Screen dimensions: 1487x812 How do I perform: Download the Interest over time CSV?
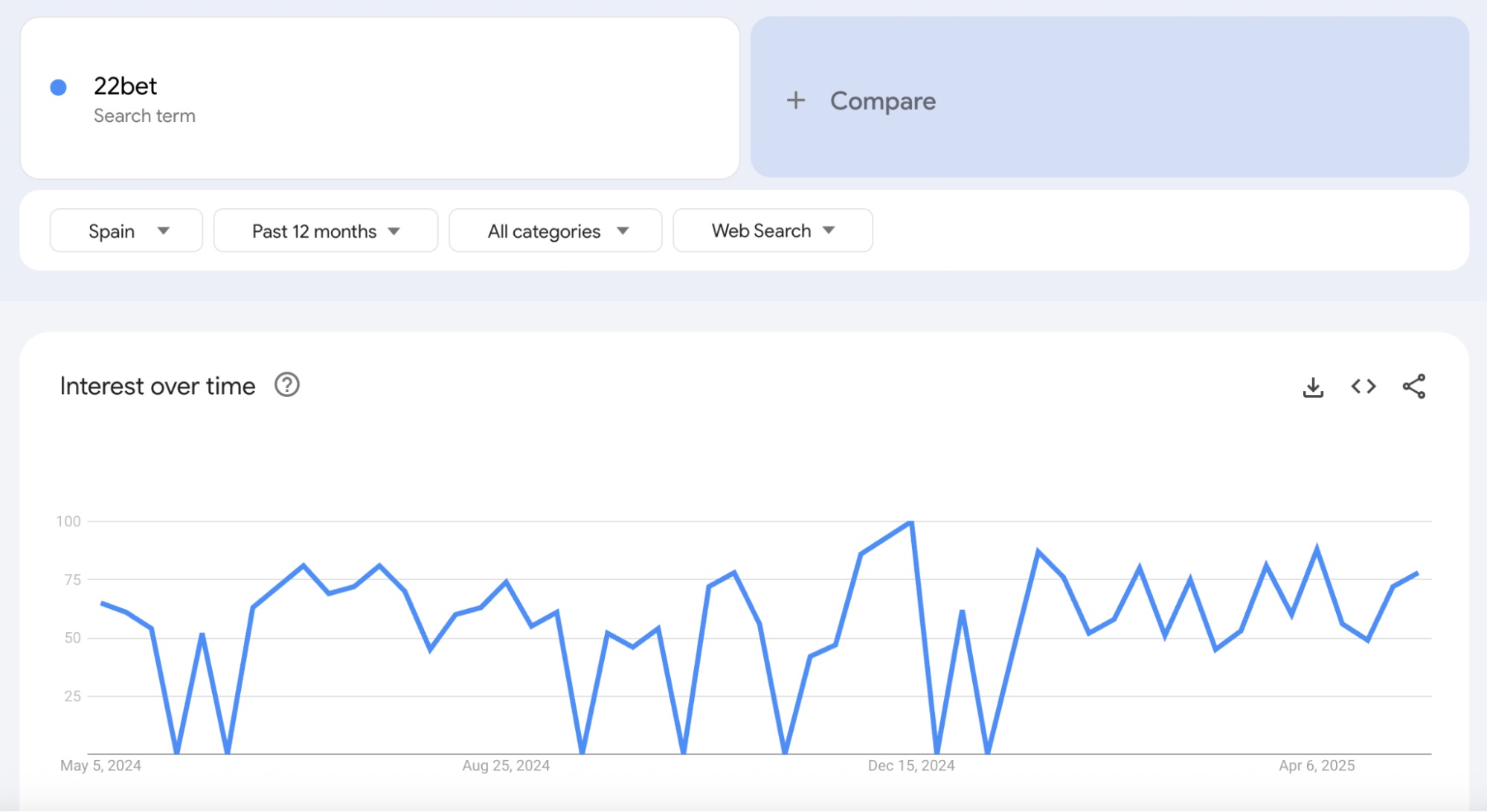click(1313, 387)
